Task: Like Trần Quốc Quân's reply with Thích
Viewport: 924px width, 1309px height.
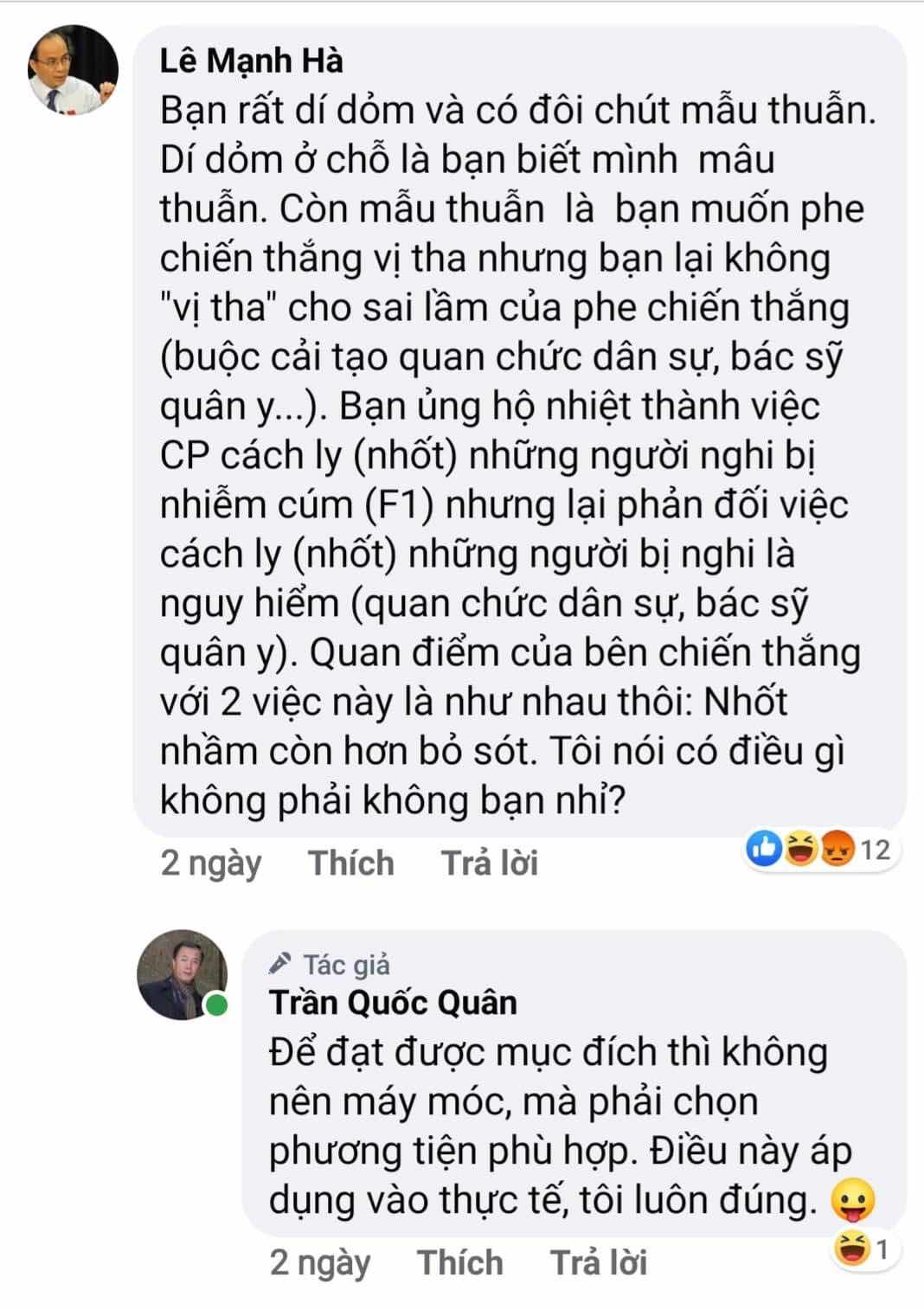Action: (x=459, y=1262)
